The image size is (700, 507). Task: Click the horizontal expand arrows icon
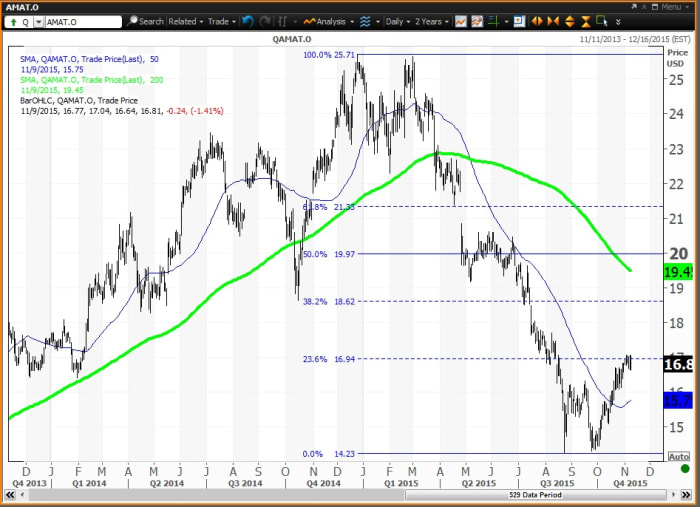point(537,21)
